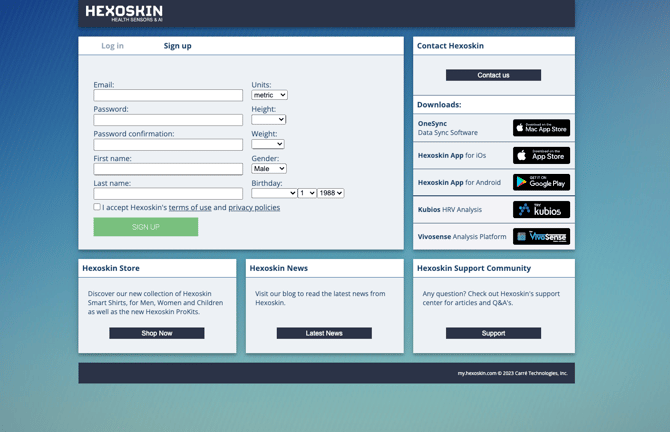The image size is (670, 432).
Task: Open the Kubios HRV Analysis badge
Action: point(541,210)
